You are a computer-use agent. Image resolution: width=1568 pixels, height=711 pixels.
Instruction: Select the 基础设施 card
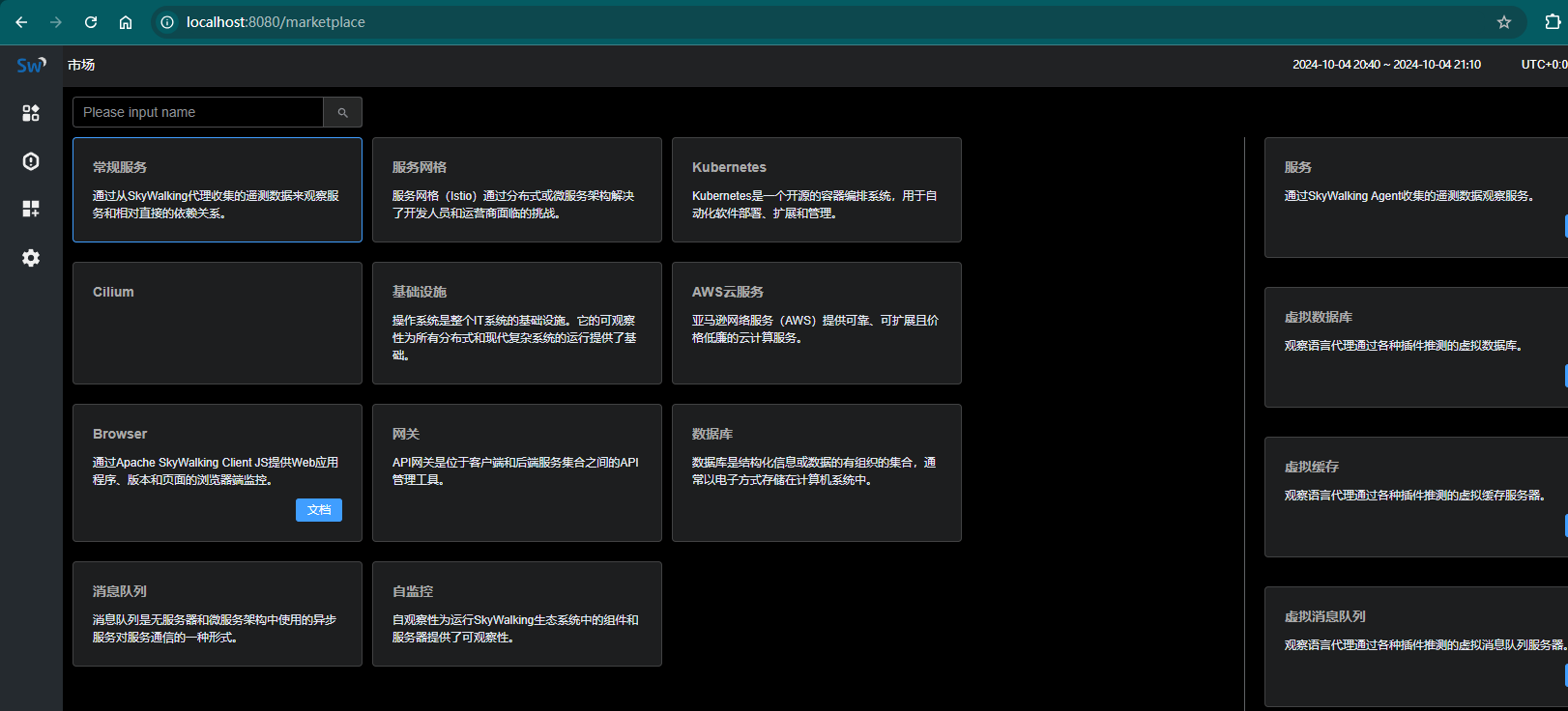point(517,323)
